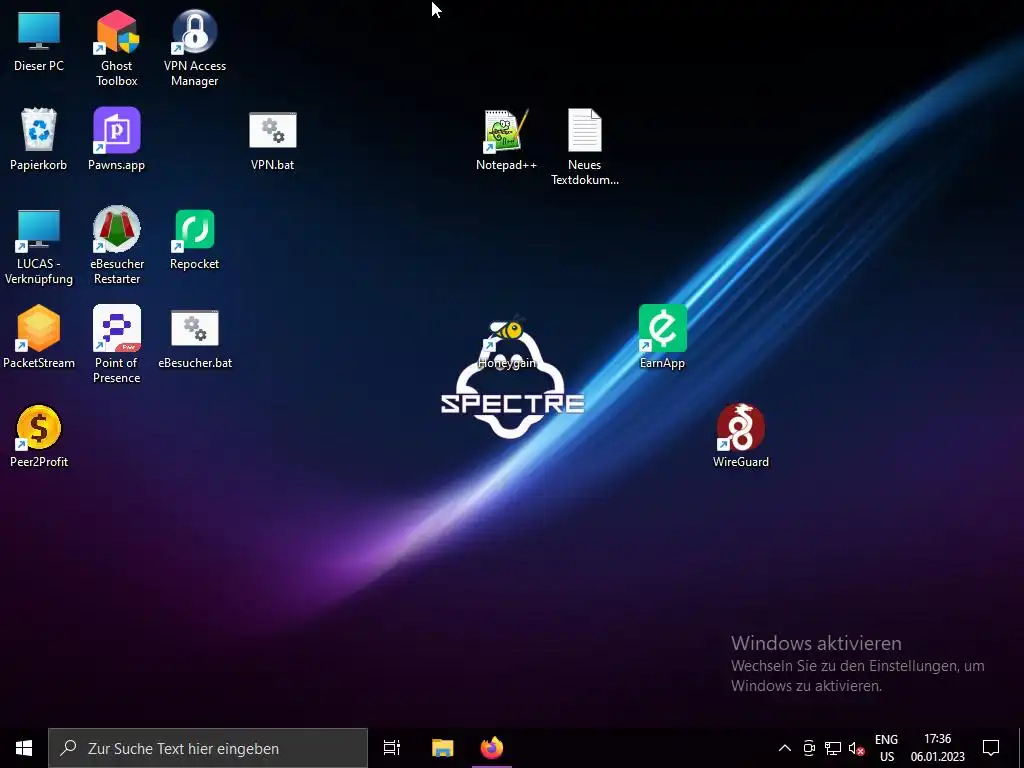The image size is (1024, 768).
Task: Click the eBesucher Restarter icon
Action: (x=117, y=246)
